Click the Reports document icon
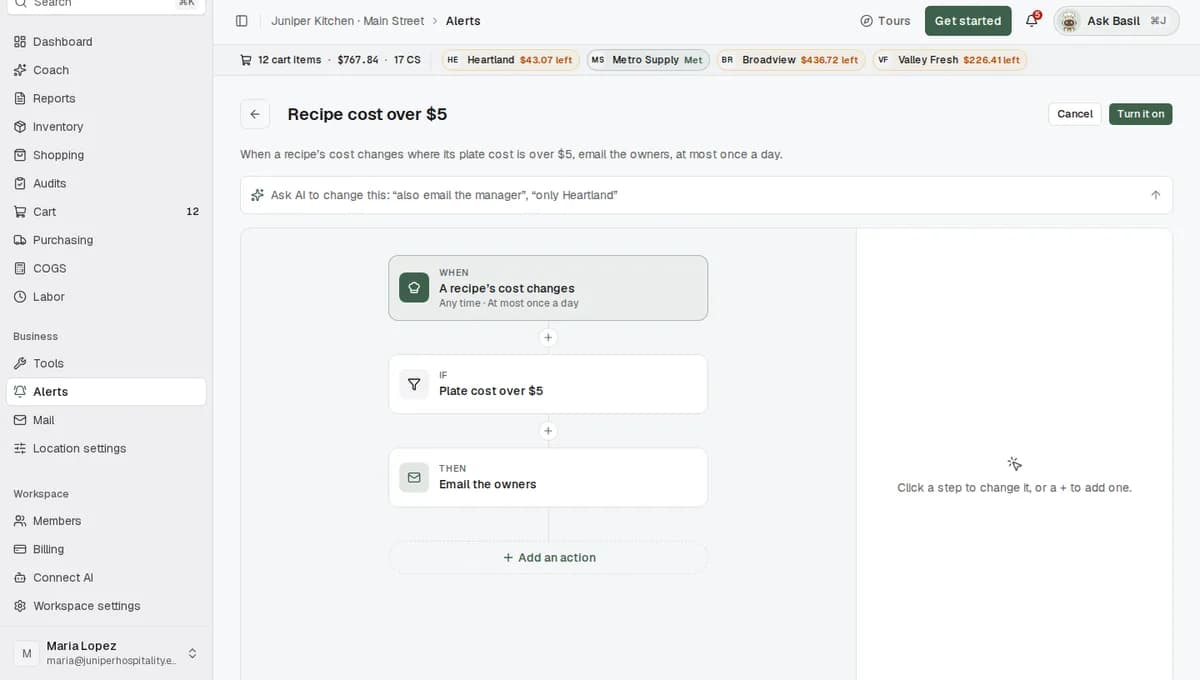 coord(20,98)
